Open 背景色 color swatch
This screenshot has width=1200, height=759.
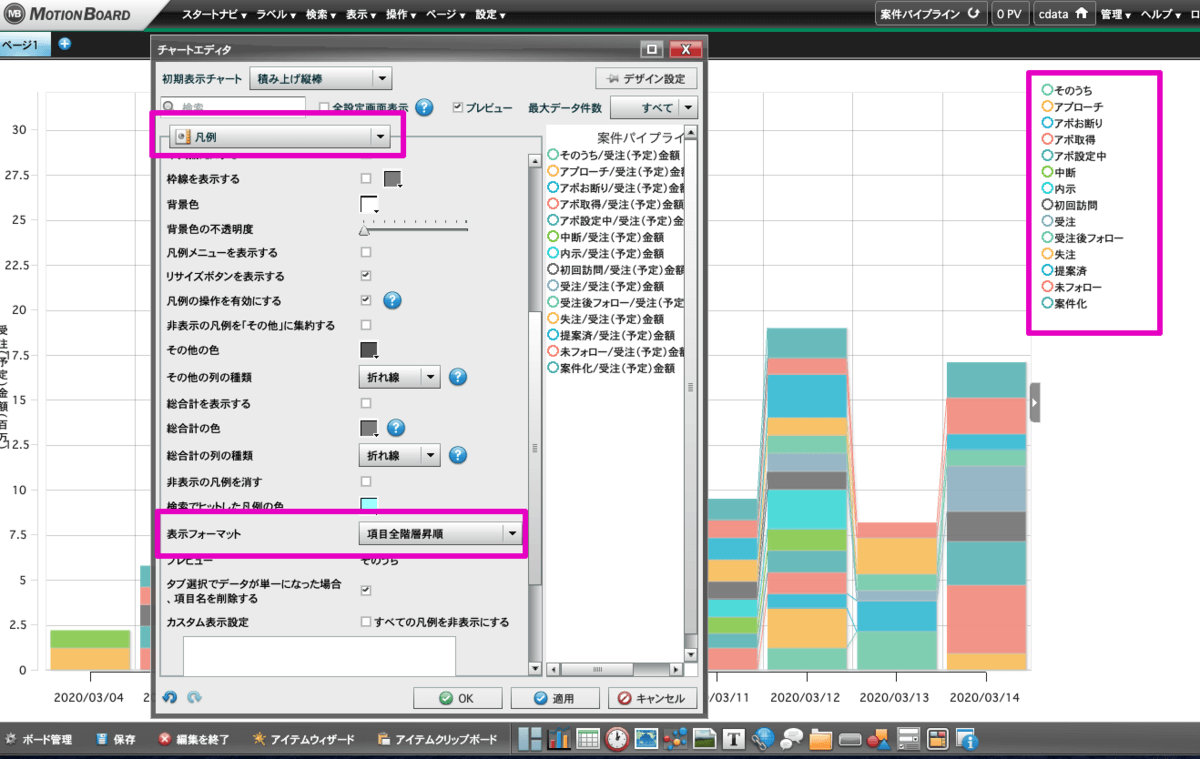pos(369,204)
